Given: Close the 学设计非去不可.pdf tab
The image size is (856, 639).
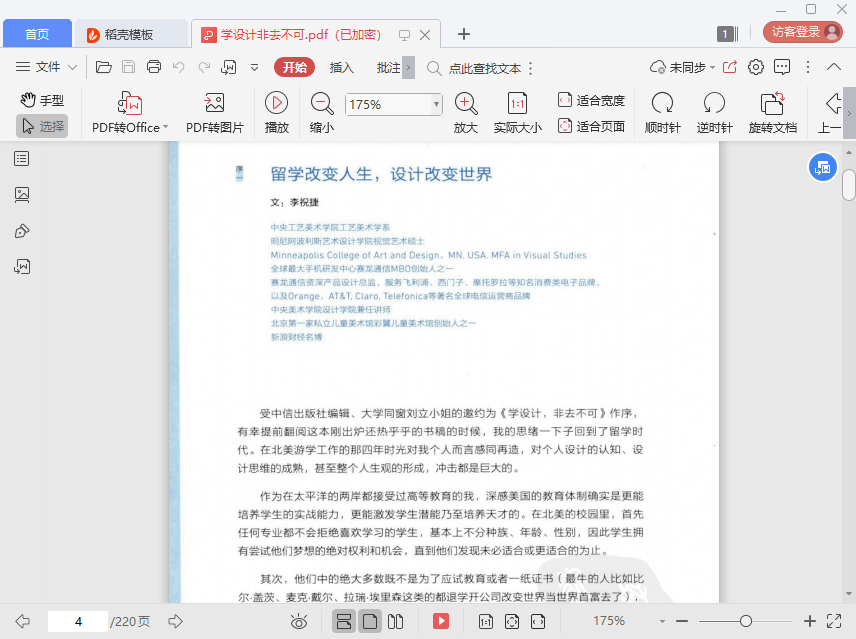Looking at the screenshot, I should (x=425, y=35).
